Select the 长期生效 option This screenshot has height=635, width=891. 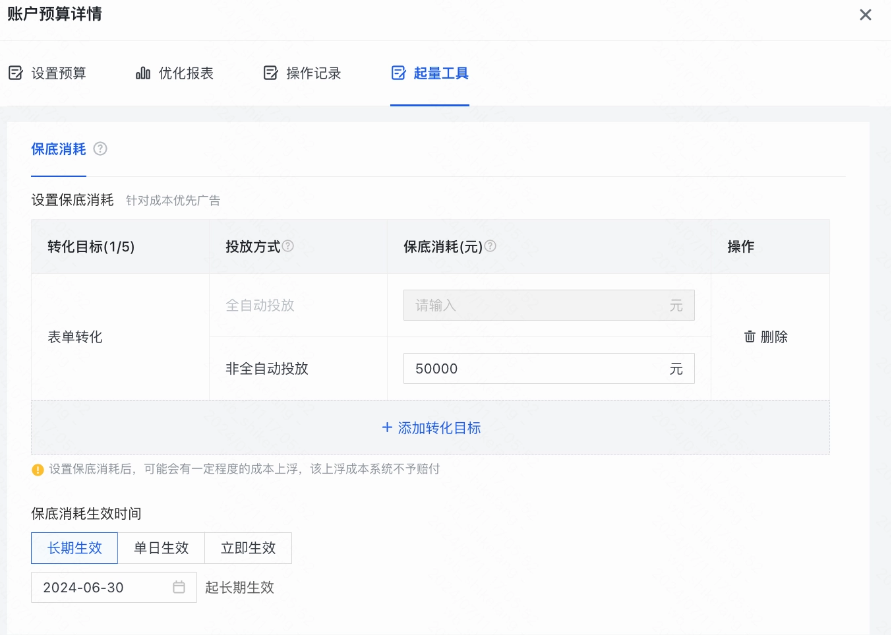pyautogui.click(x=74, y=548)
